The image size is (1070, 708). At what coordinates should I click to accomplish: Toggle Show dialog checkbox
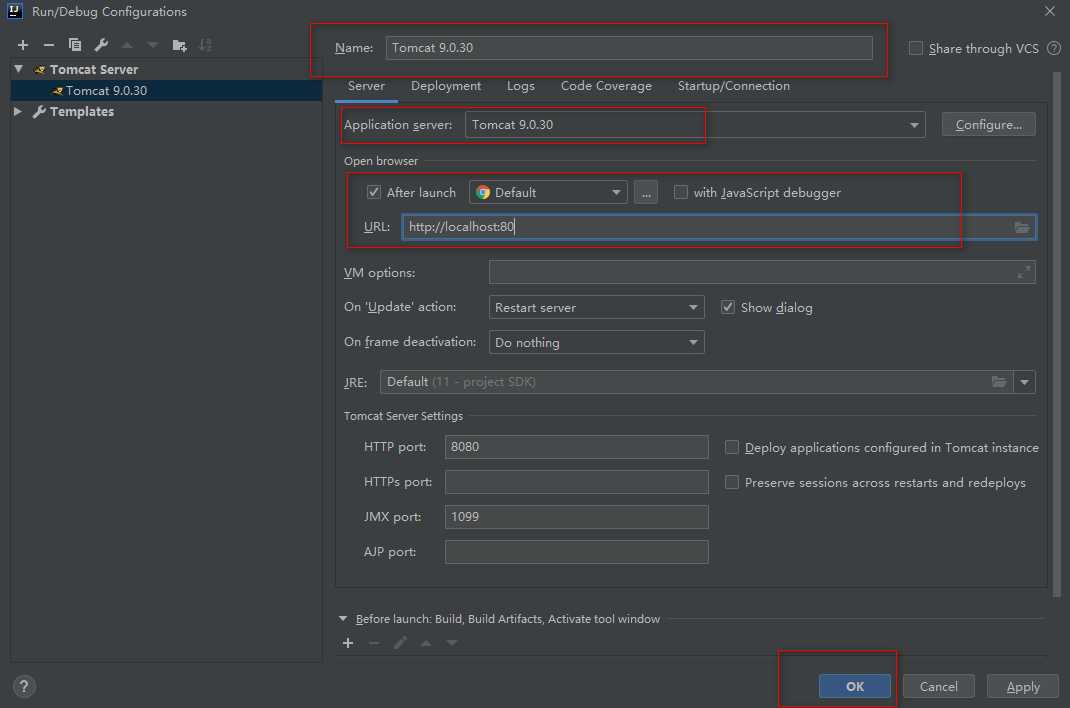point(727,307)
